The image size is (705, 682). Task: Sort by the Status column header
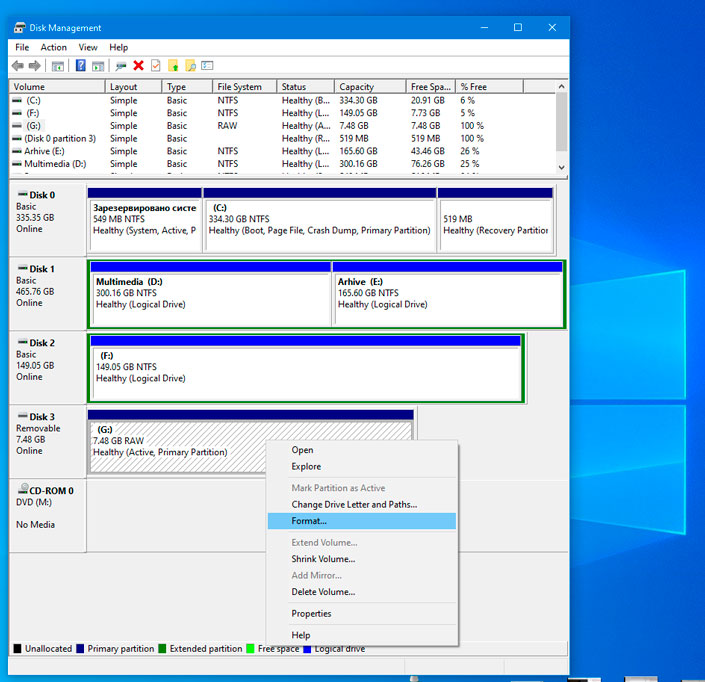click(305, 87)
